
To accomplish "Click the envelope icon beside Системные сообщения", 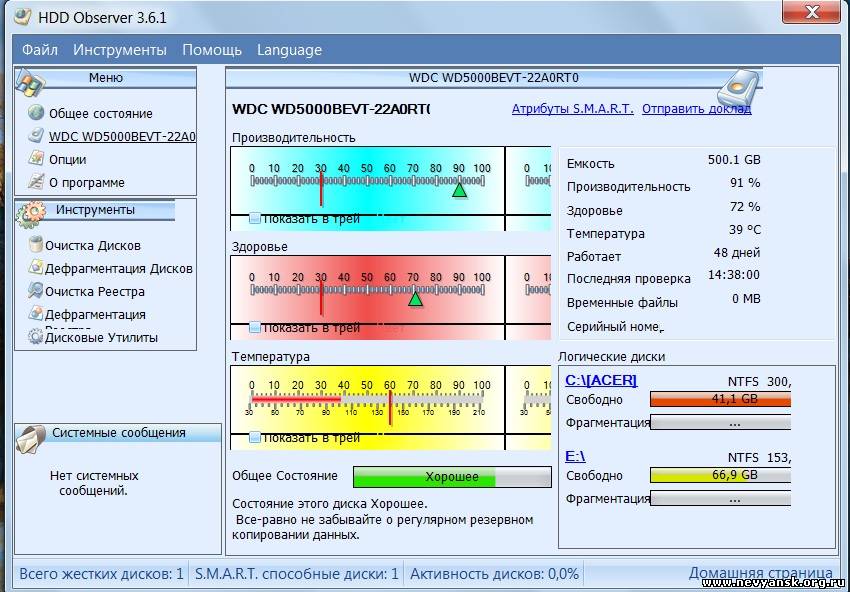I will [31, 439].
